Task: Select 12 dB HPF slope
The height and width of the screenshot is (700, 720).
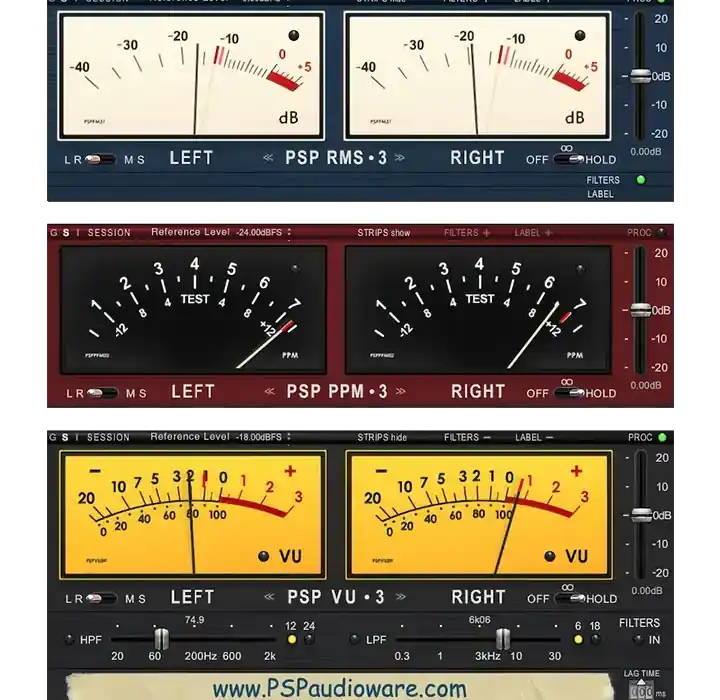Action: pyautogui.click(x=292, y=639)
